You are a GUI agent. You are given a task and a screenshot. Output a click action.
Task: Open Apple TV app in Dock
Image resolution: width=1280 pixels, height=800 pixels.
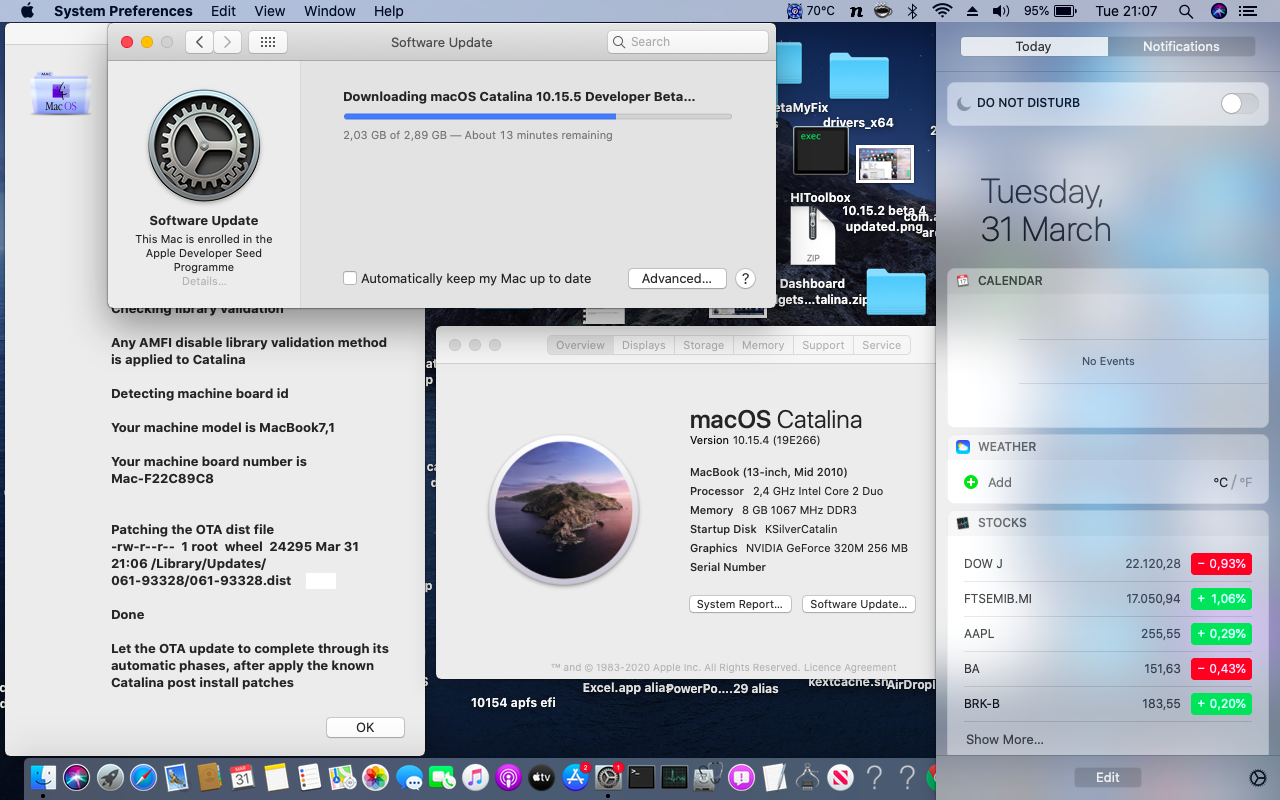pos(541,777)
